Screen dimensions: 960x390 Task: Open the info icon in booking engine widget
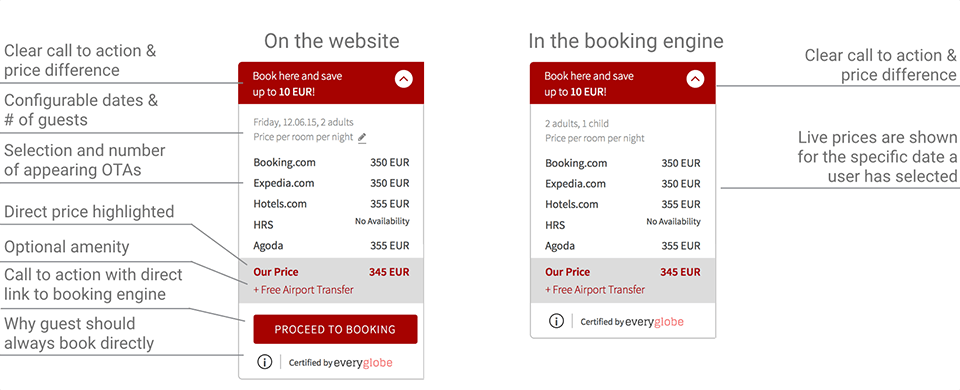coord(556,321)
